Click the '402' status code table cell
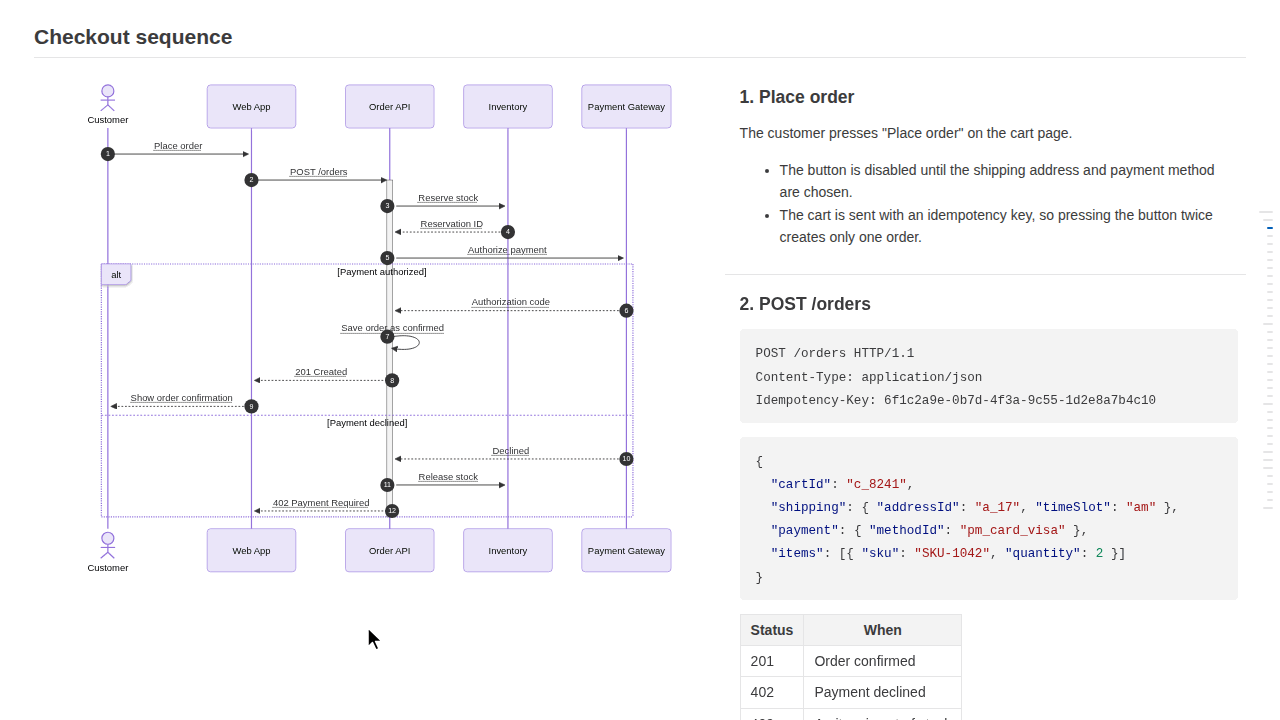Screen dimensions: 1280x720 pyautogui.click(x=772, y=692)
